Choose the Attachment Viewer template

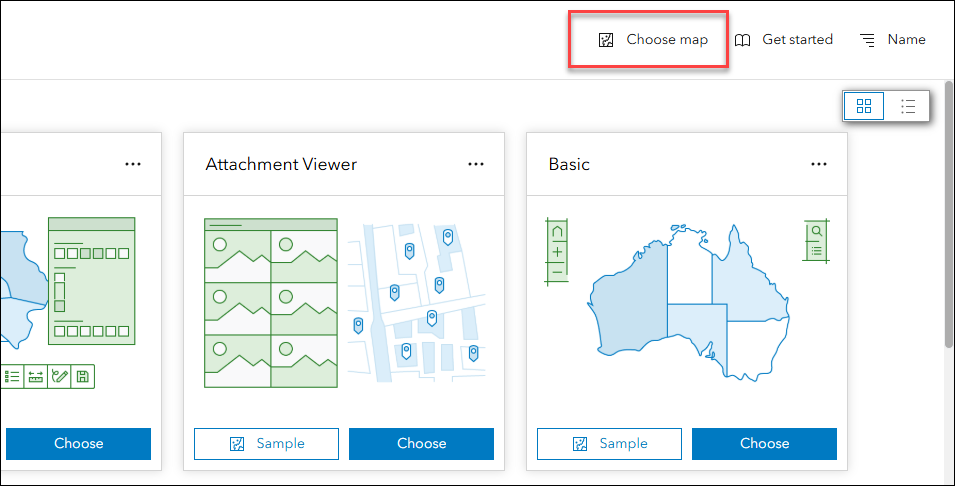421,443
